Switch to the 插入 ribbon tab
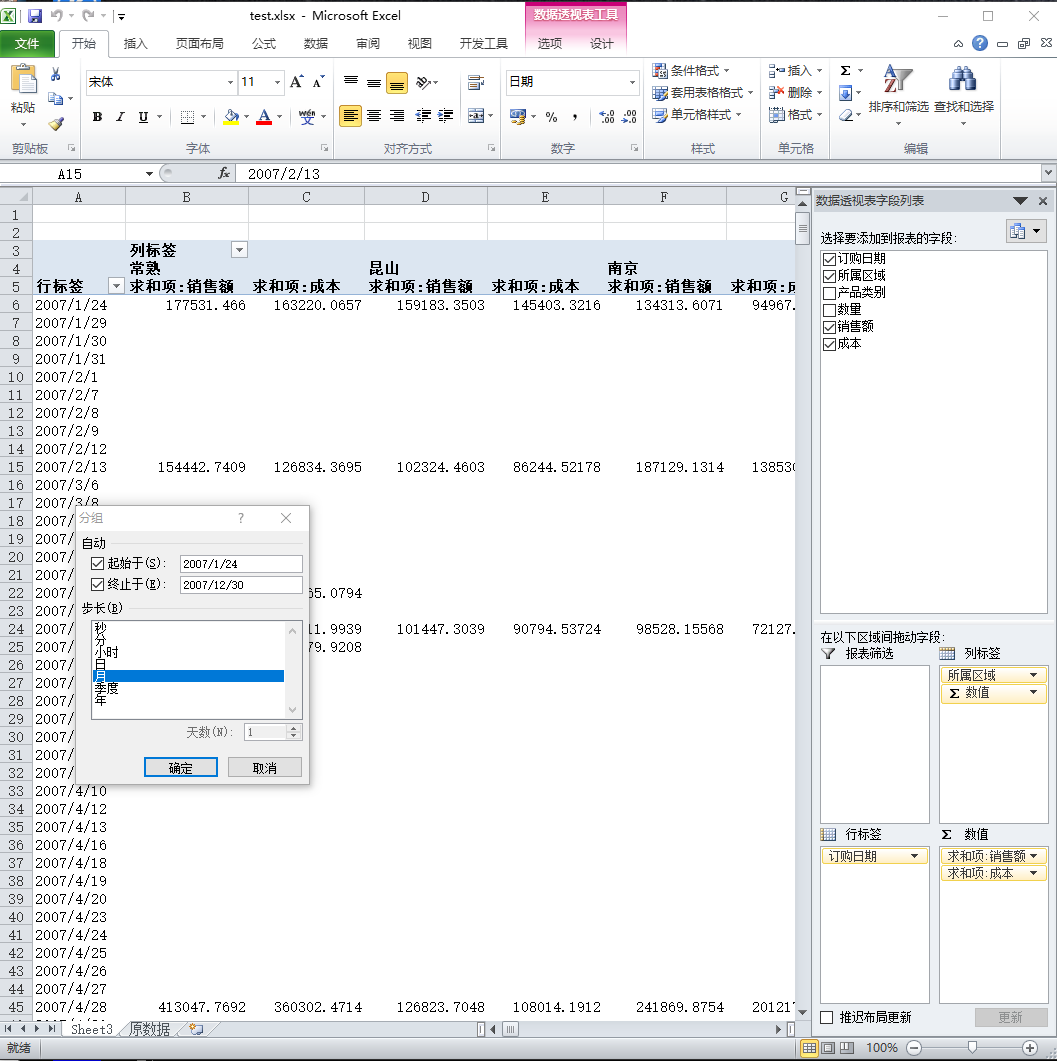Viewport: 1057px width, 1061px height. click(x=135, y=44)
